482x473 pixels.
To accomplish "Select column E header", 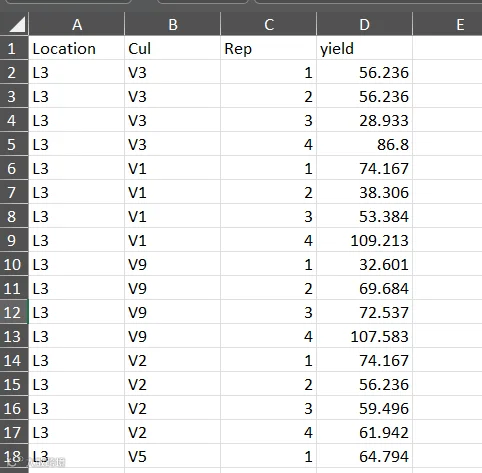I will pyautogui.click(x=447, y=24).
